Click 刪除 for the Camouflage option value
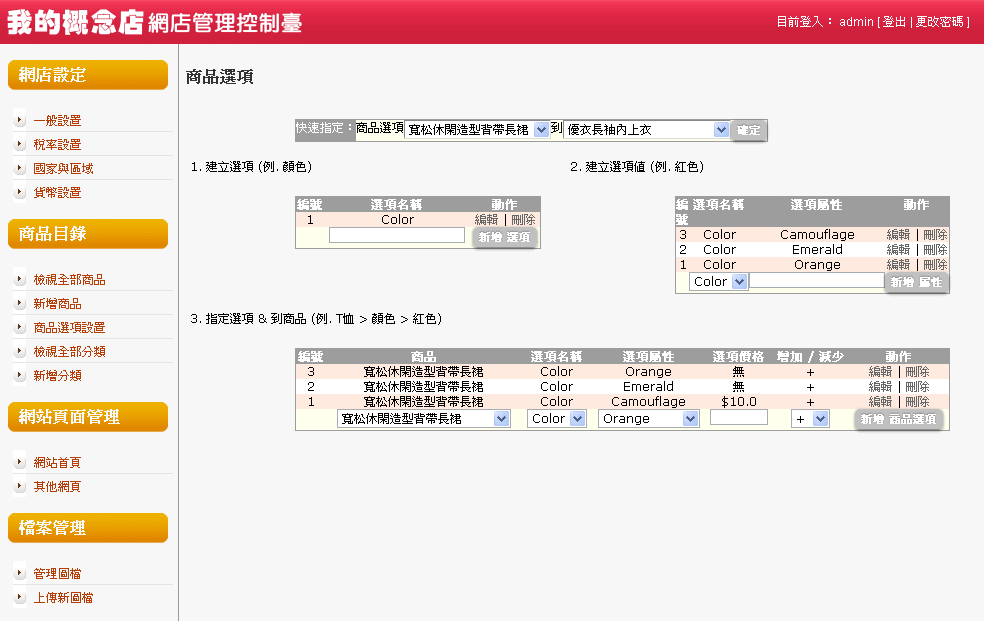 935,235
